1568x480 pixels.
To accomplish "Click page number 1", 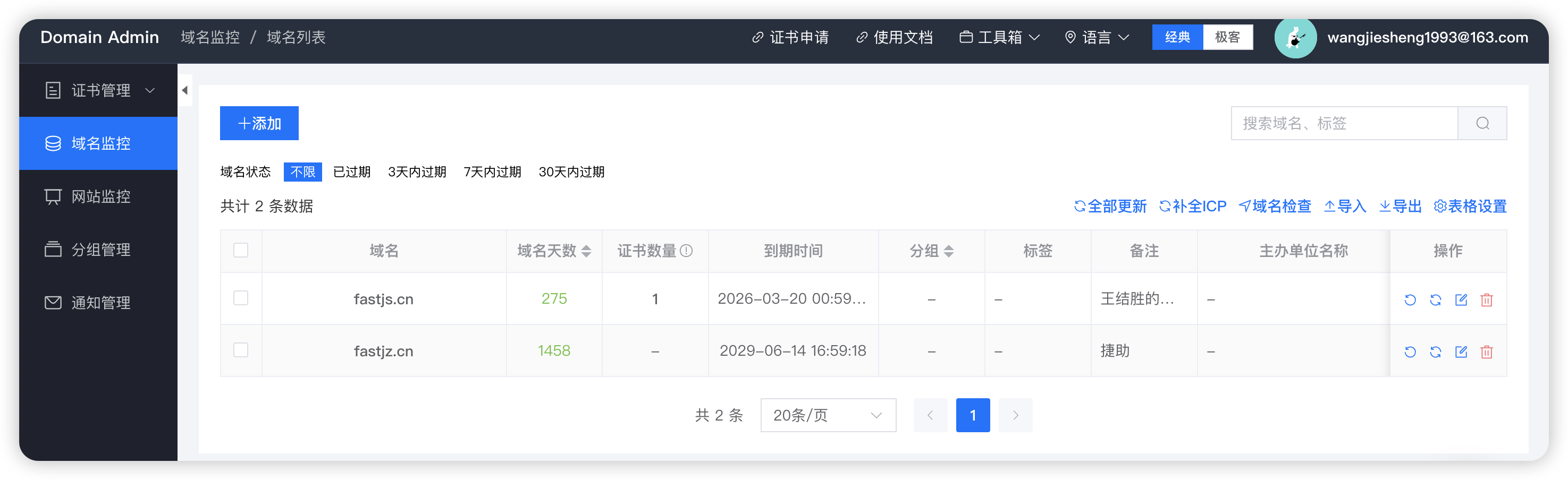I will point(973,416).
